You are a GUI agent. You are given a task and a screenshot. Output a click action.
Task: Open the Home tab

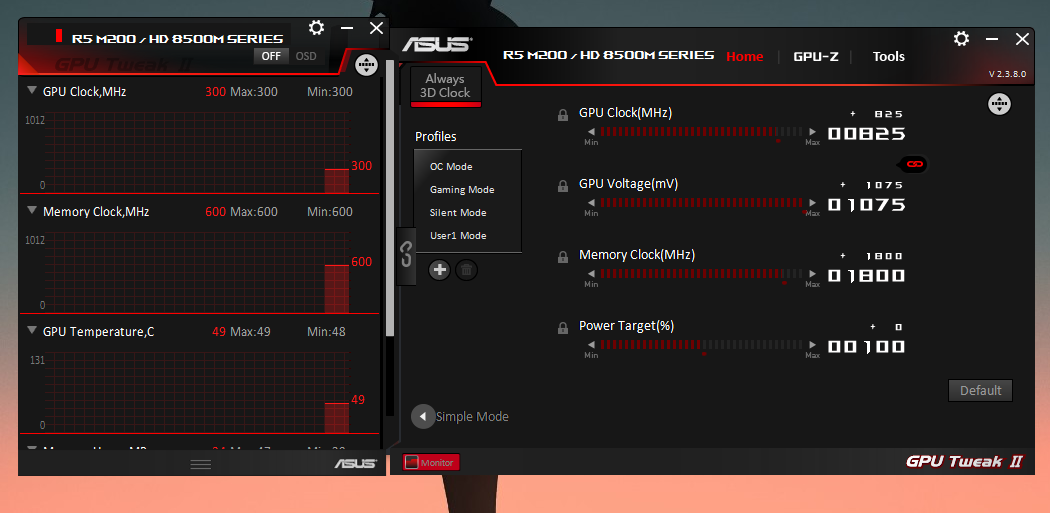(x=745, y=56)
